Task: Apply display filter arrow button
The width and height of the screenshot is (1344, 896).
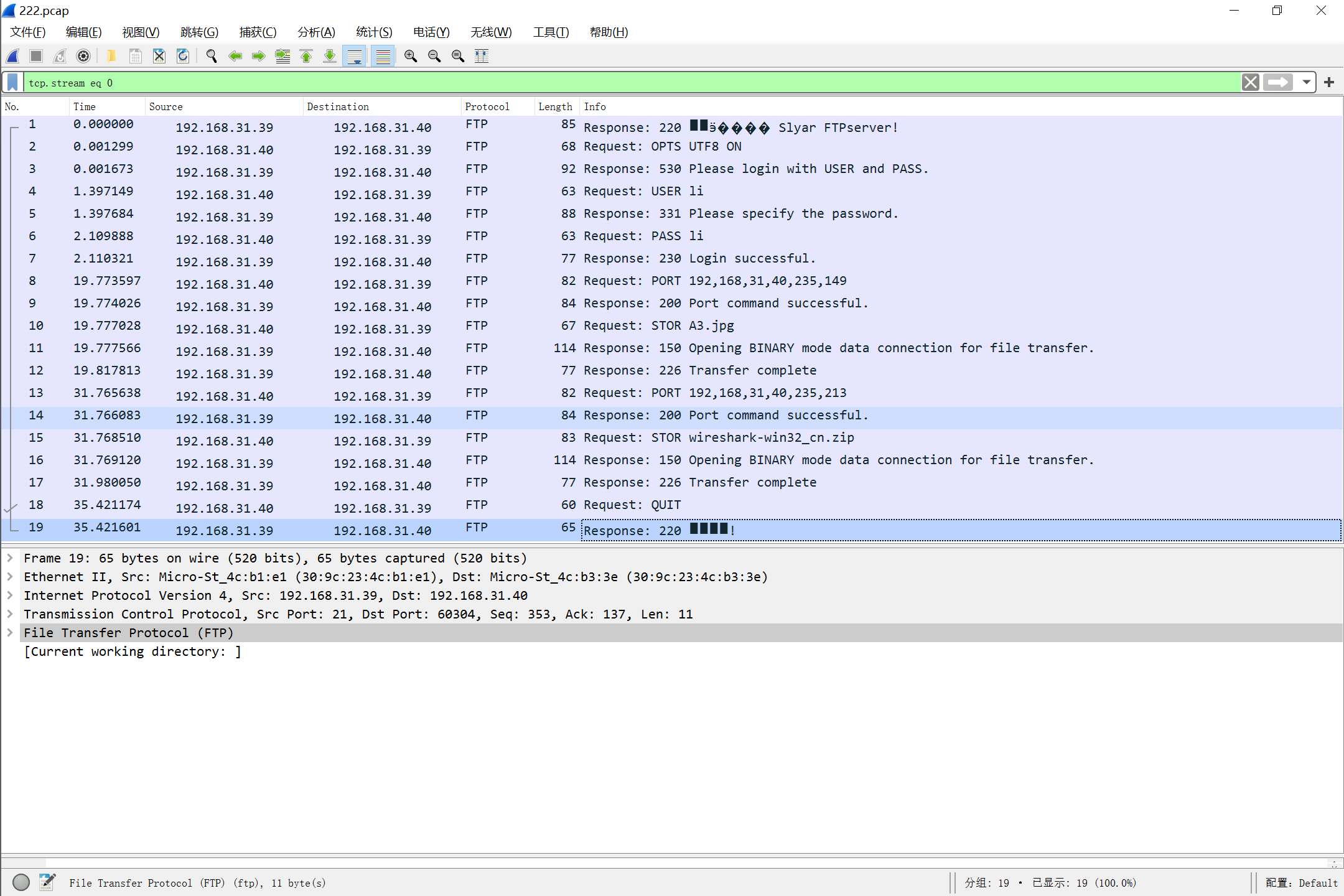Action: (1278, 82)
